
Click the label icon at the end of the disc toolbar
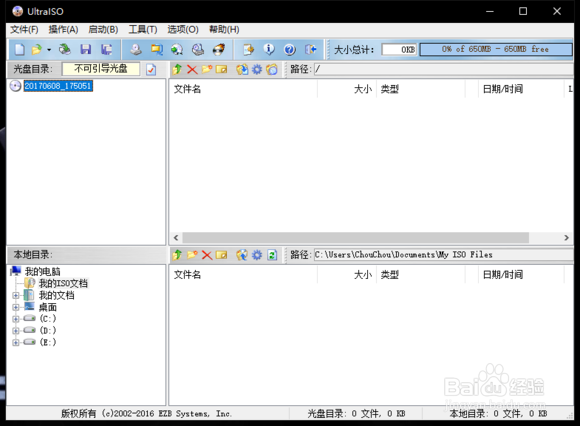coord(272,69)
